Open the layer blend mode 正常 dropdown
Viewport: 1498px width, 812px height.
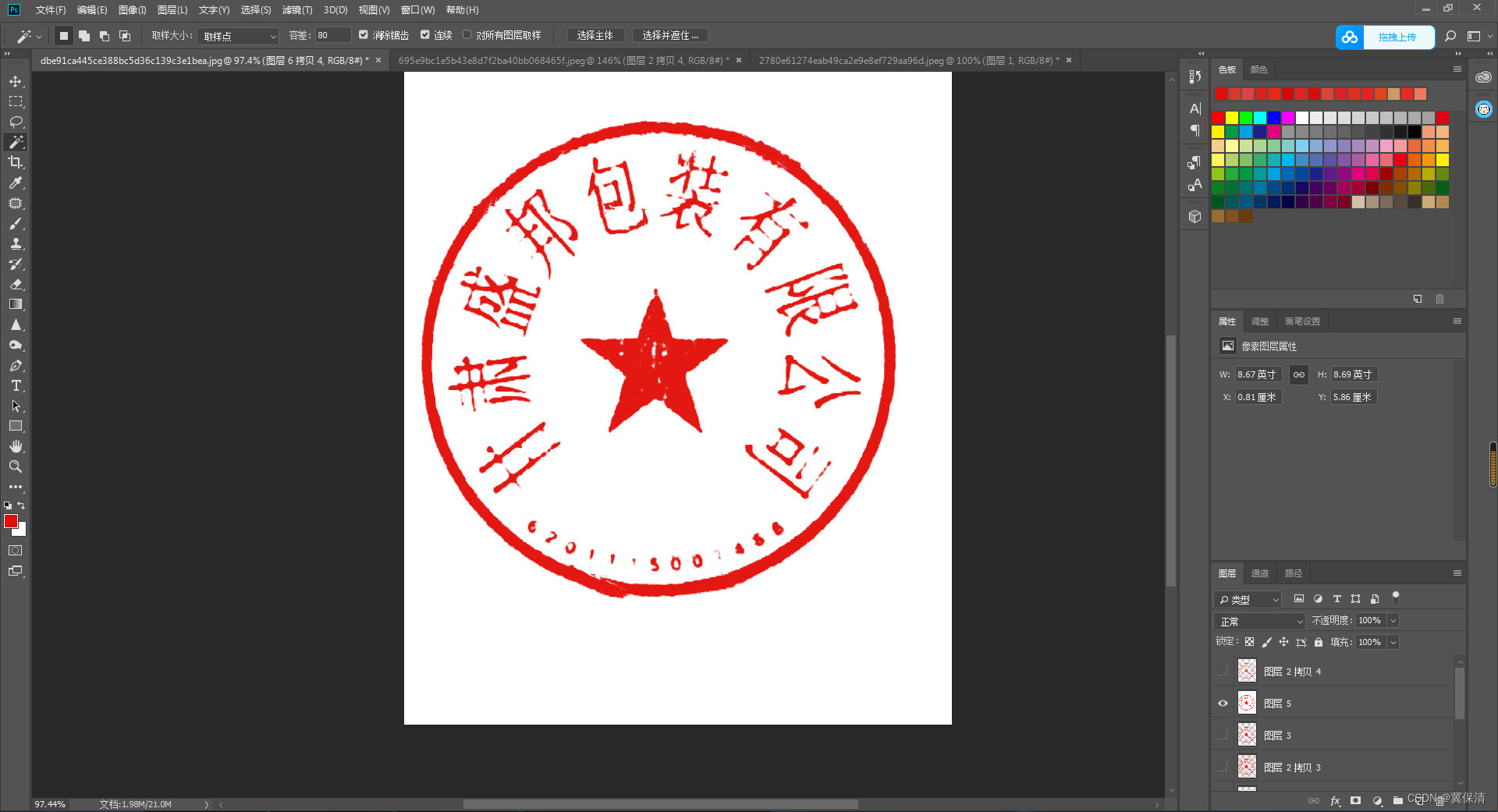(1259, 622)
